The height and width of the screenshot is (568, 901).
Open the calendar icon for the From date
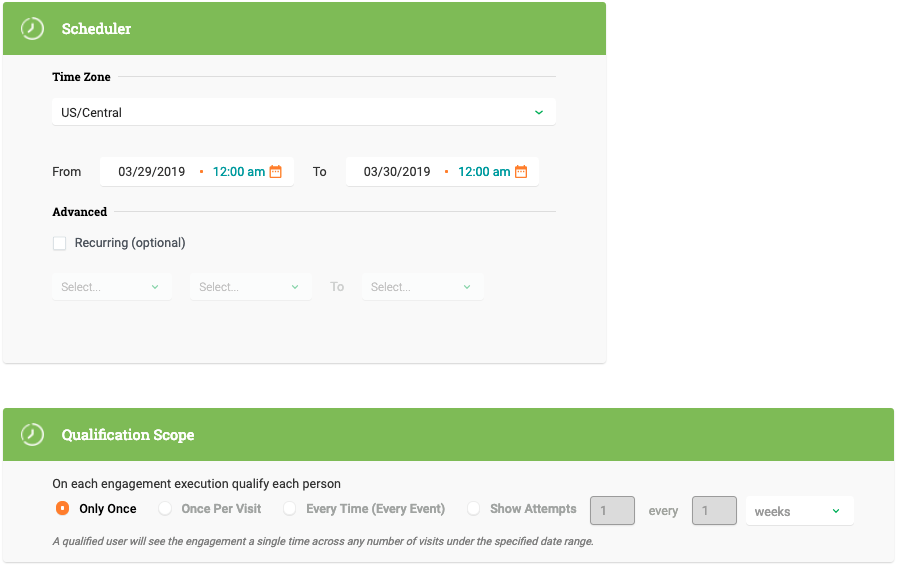tap(276, 171)
